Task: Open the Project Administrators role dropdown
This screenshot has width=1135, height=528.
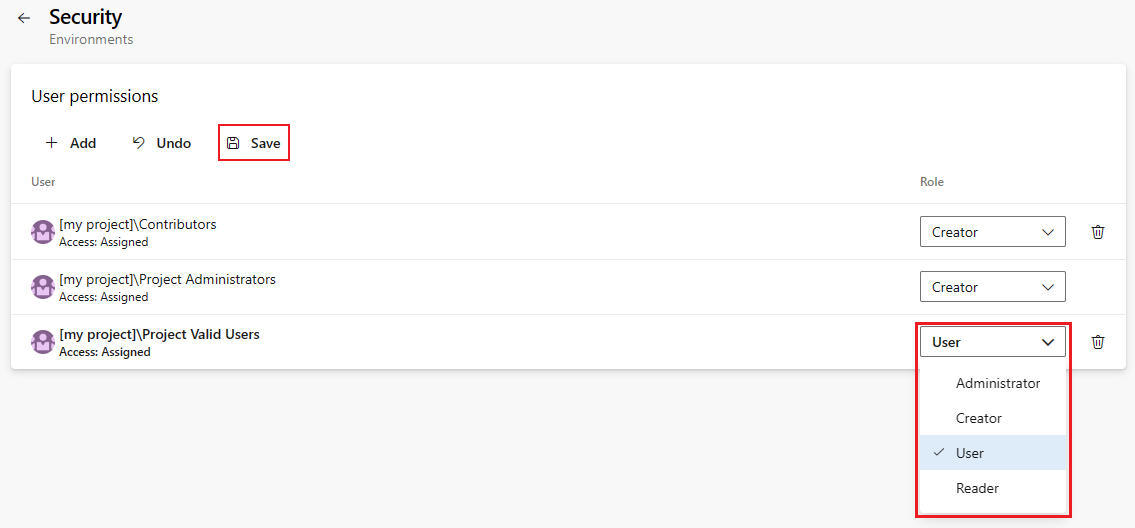Action: (992, 287)
